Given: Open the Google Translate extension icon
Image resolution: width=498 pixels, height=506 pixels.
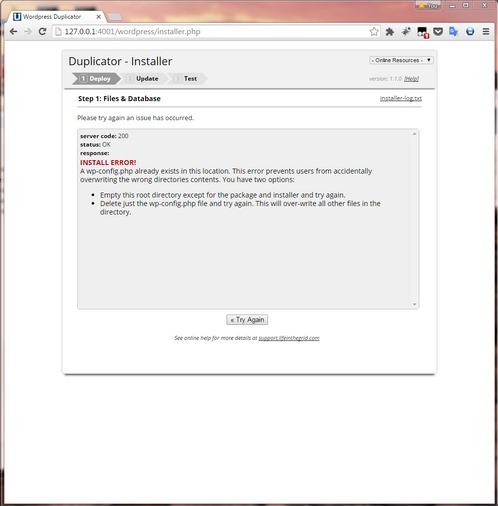Looking at the screenshot, I should click(453, 32).
